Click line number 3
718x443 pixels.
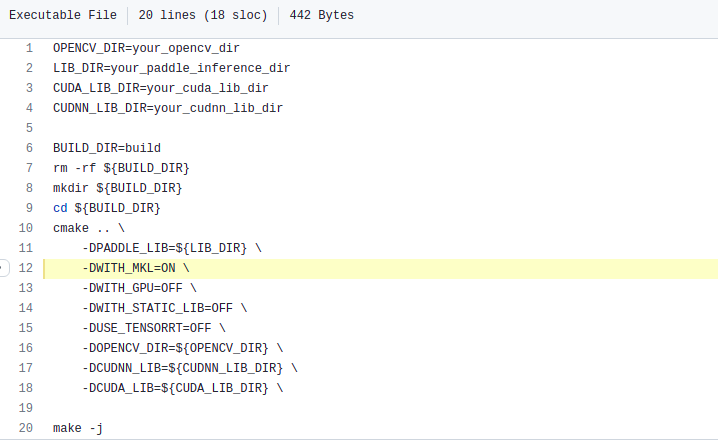29,88
